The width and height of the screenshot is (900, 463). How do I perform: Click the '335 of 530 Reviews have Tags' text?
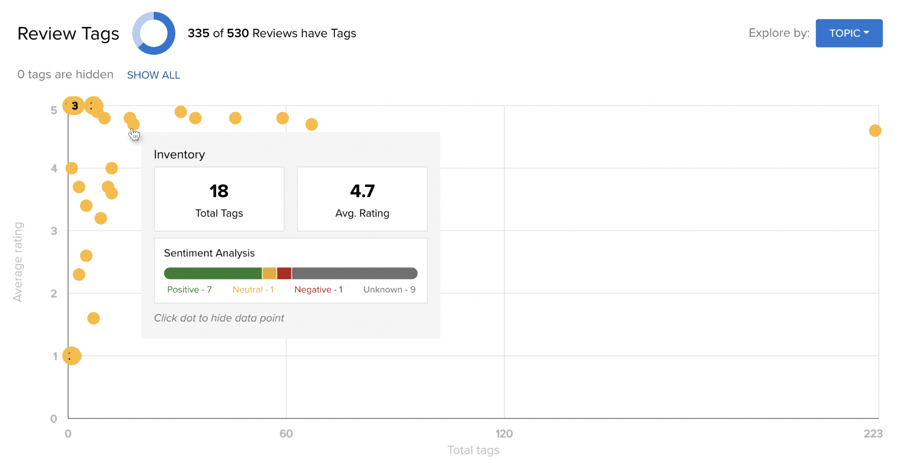point(272,33)
